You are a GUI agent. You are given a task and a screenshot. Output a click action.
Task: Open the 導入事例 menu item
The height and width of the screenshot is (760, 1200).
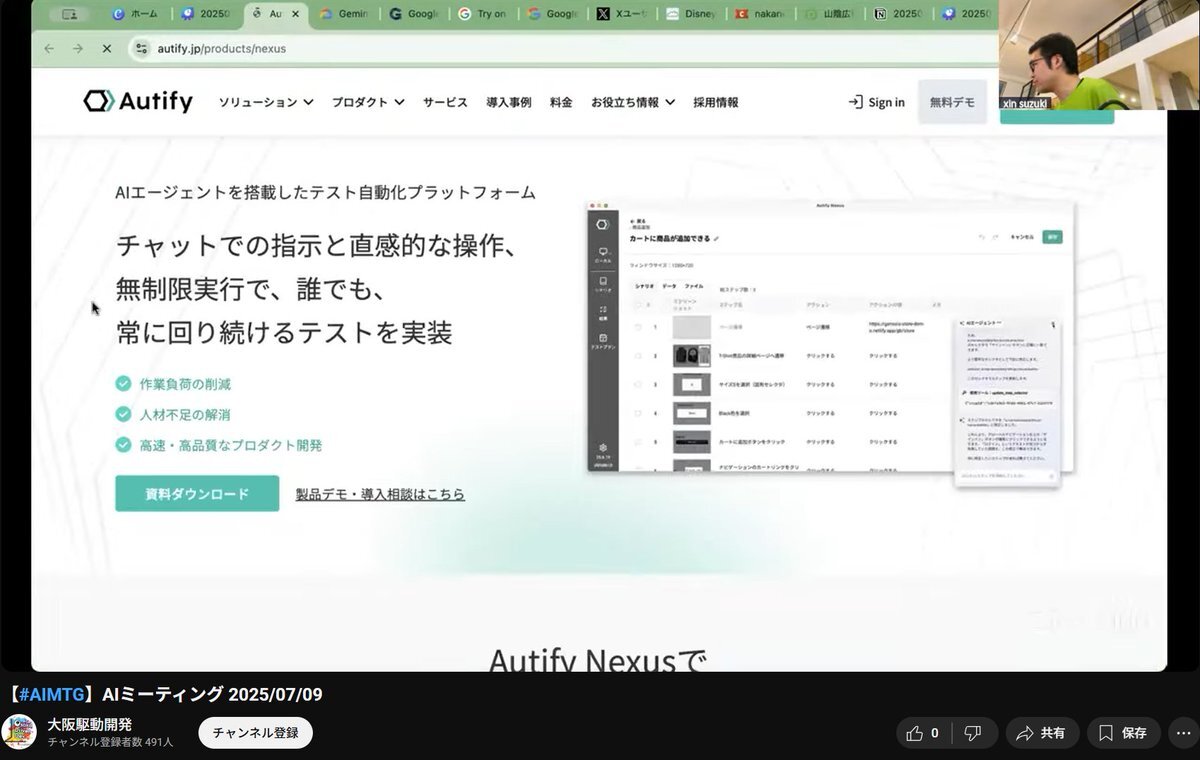(x=509, y=102)
